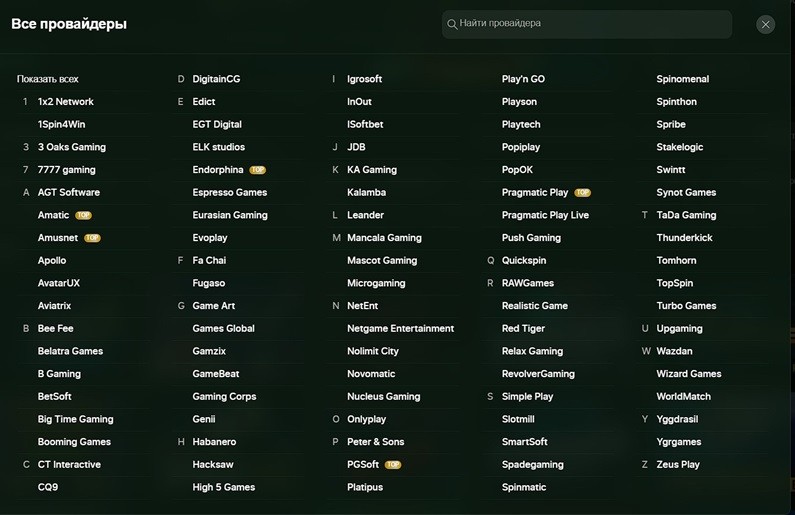
Task: Select Microgaming from the list
Action: pos(376,283)
